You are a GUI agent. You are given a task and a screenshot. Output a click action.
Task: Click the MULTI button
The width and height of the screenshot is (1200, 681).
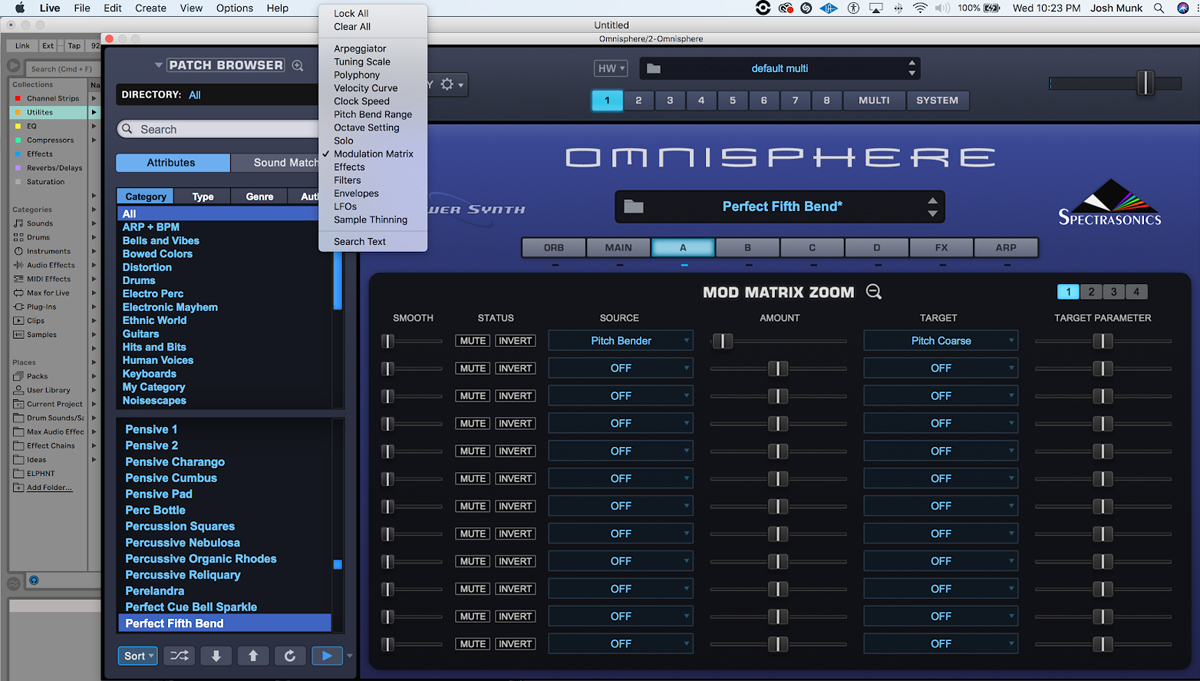(x=874, y=100)
